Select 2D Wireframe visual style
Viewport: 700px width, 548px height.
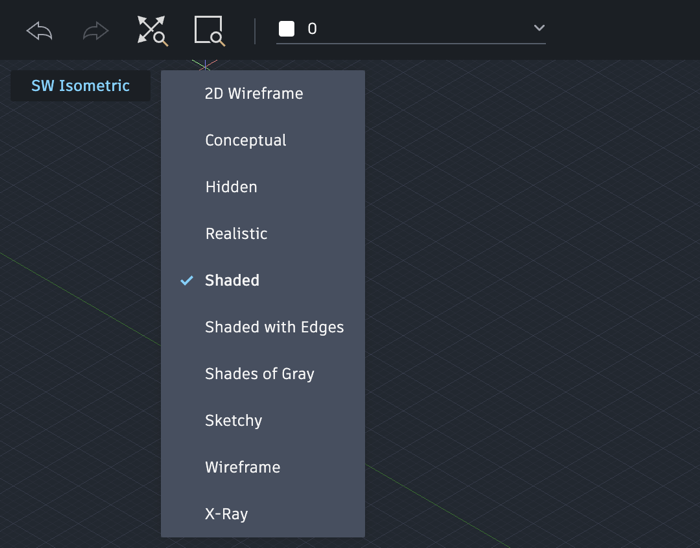coord(254,94)
